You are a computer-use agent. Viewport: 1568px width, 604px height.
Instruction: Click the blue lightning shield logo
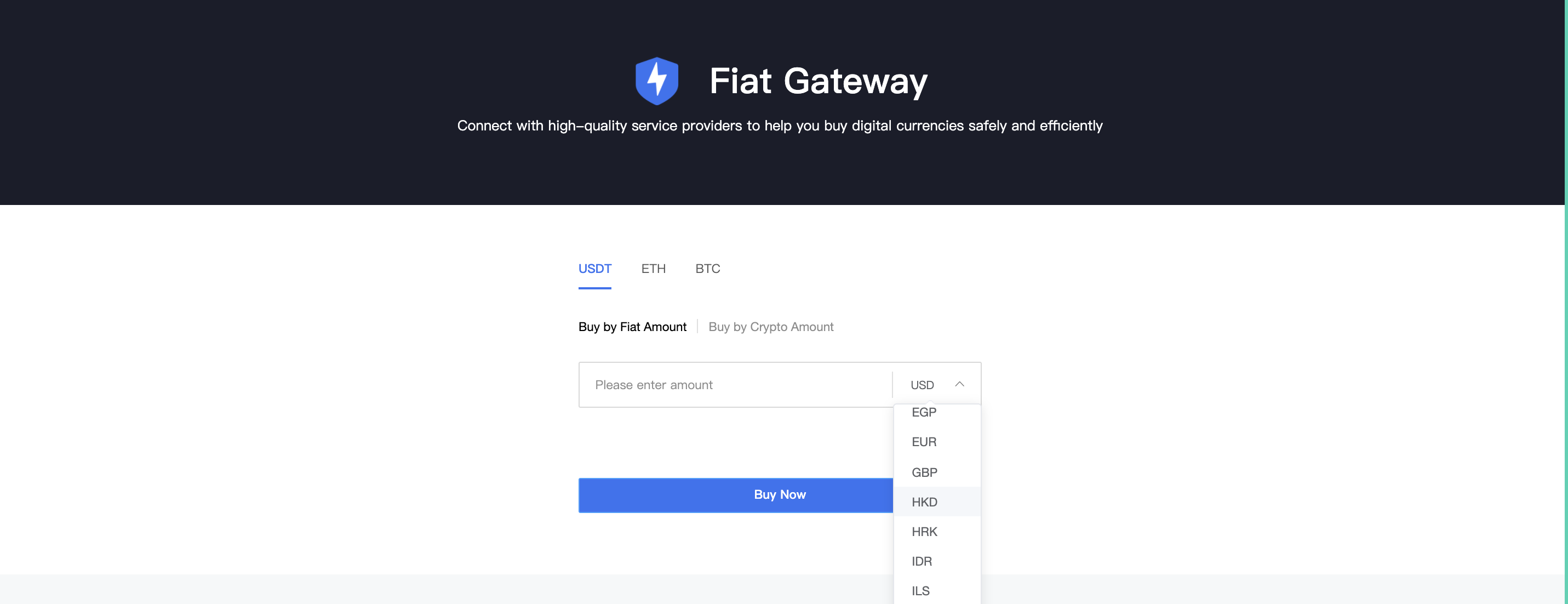click(656, 81)
